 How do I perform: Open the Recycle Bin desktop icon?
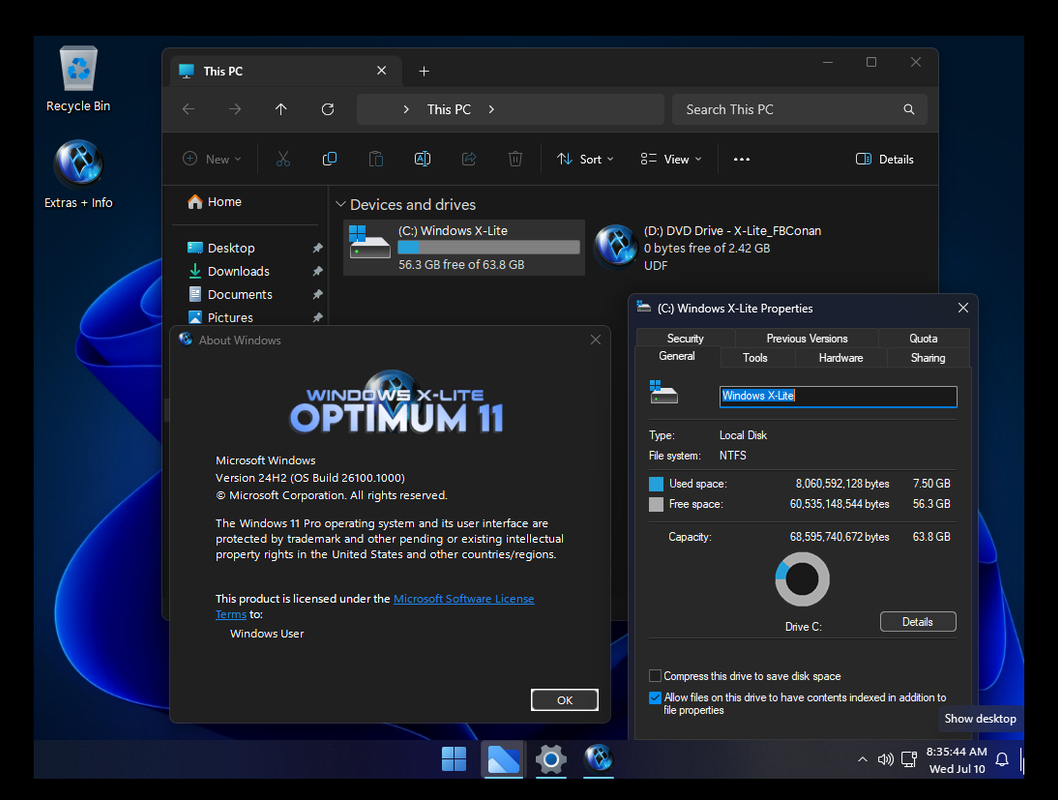pos(78,79)
